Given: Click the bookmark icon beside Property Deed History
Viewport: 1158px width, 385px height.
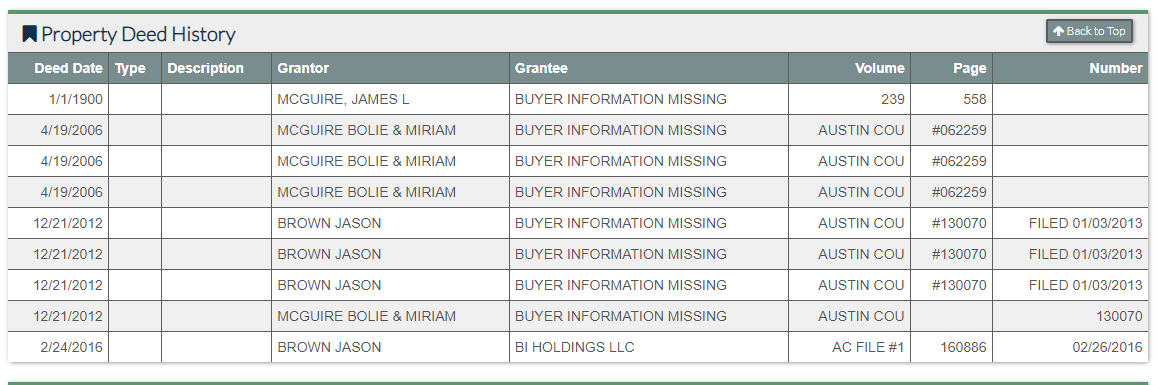Looking at the screenshot, I should 30,34.
